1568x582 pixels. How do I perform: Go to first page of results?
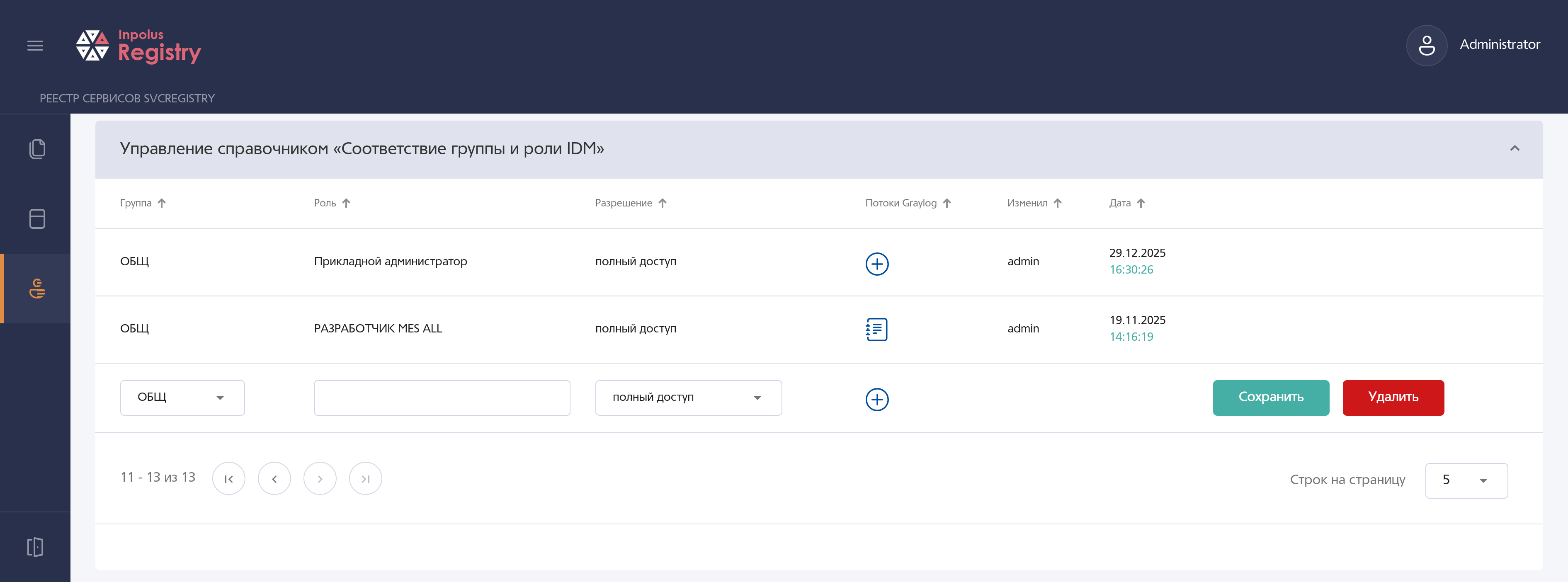(x=229, y=478)
